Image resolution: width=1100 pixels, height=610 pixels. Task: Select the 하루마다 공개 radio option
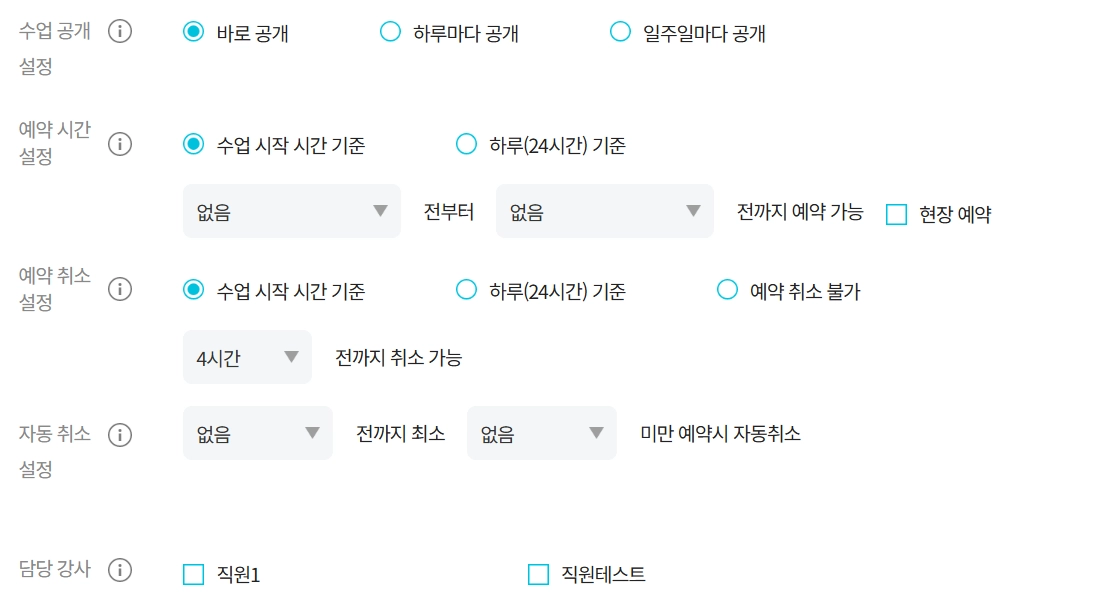point(390,32)
